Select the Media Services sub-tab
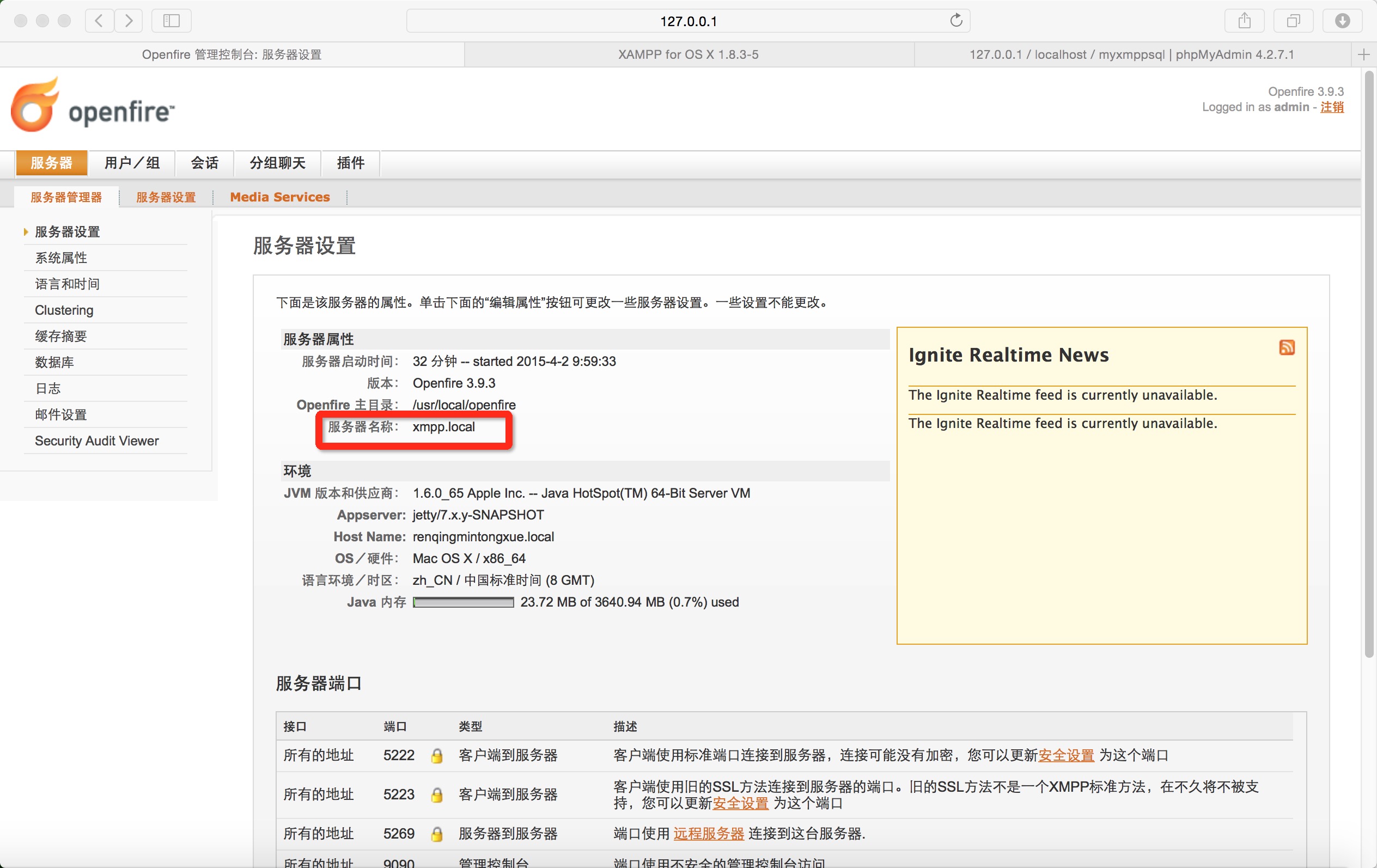1377x868 pixels. [x=279, y=197]
